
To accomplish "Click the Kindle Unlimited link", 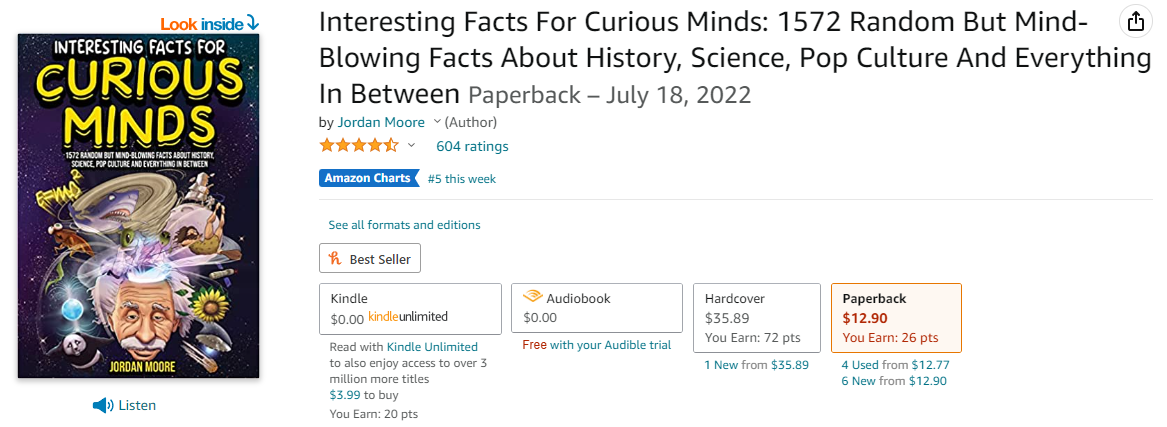I will click(432, 347).
